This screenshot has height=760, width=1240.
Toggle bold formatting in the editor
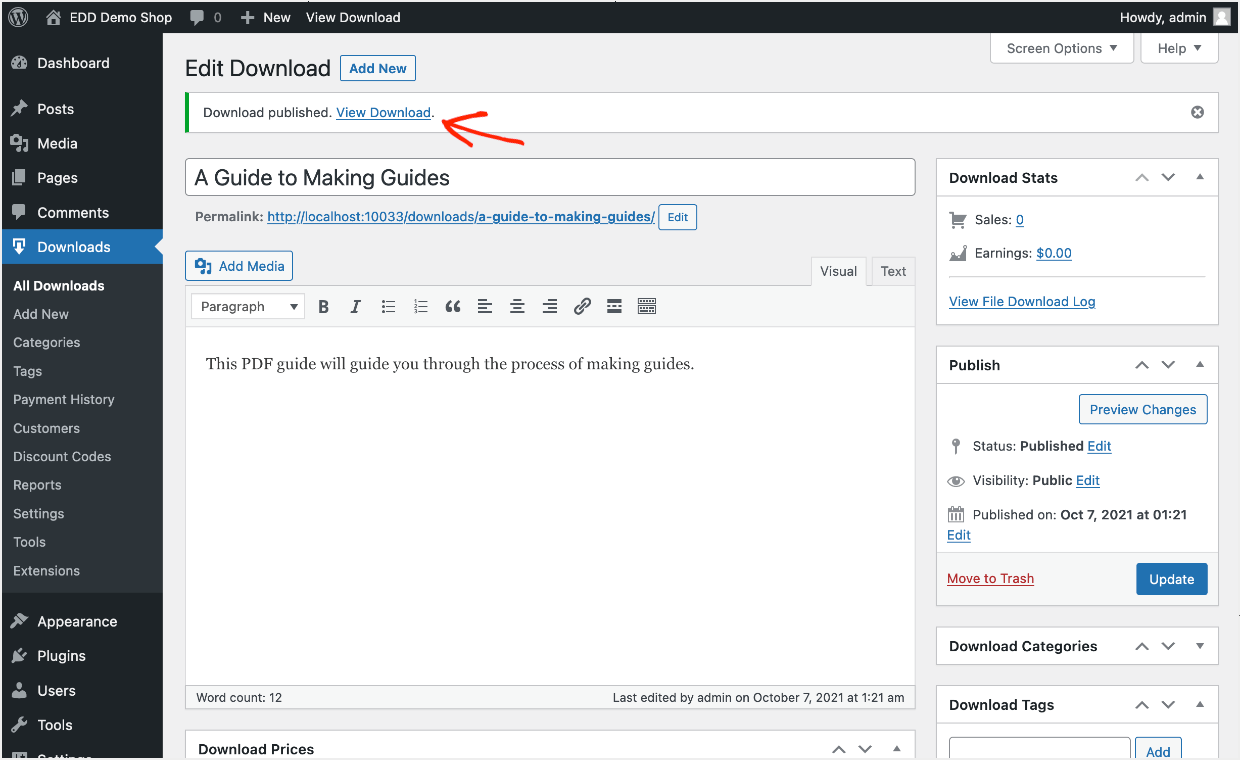point(323,306)
